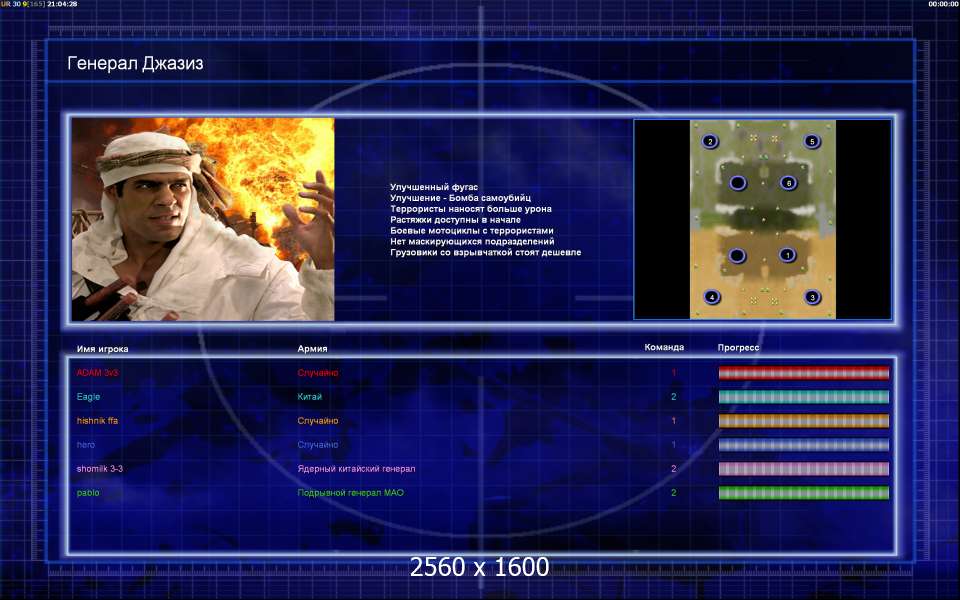Select player name 'hero'

(86, 444)
